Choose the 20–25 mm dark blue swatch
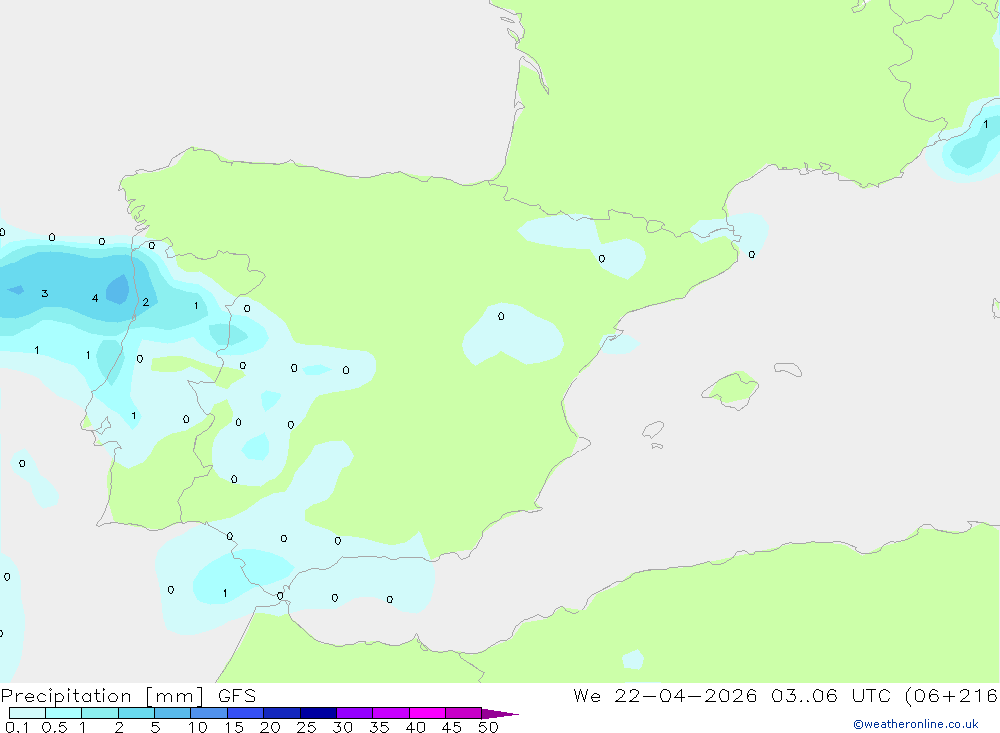 click(x=281, y=713)
